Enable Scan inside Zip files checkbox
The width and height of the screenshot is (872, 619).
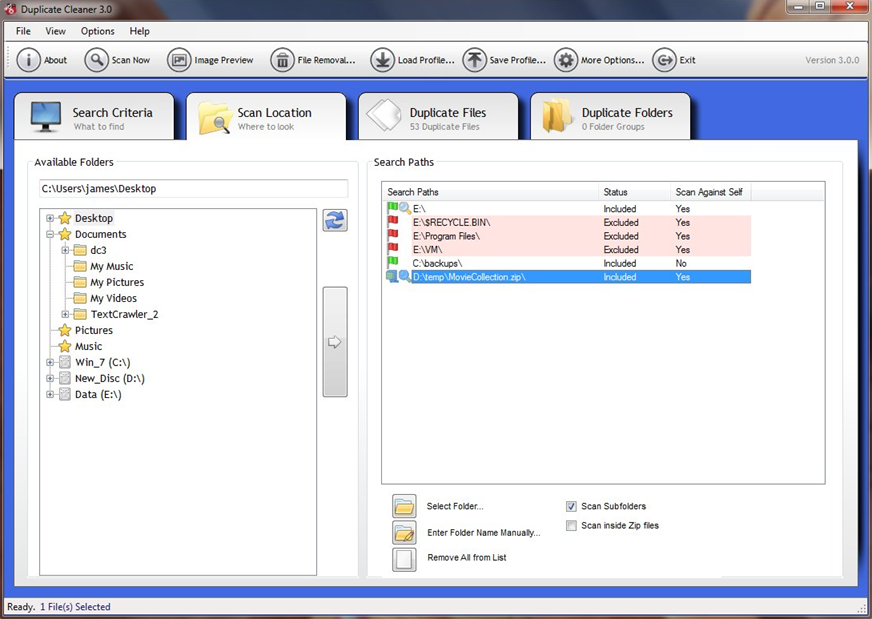point(571,526)
